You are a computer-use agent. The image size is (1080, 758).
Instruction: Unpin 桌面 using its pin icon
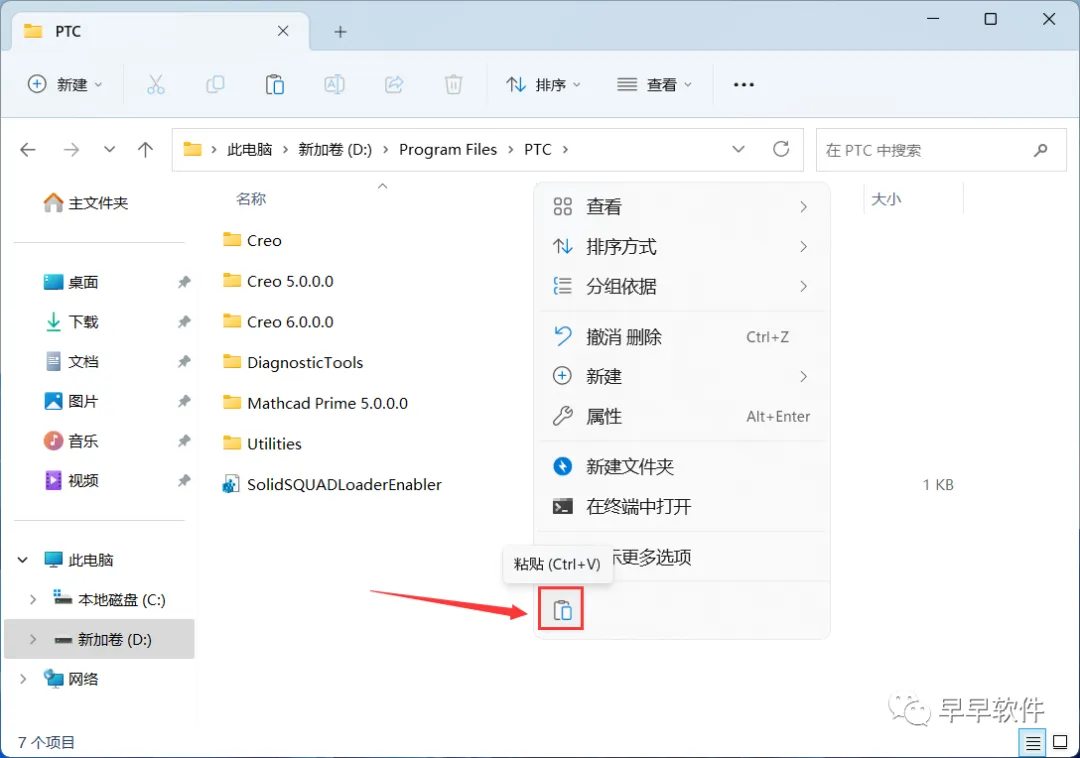pos(184,282)
